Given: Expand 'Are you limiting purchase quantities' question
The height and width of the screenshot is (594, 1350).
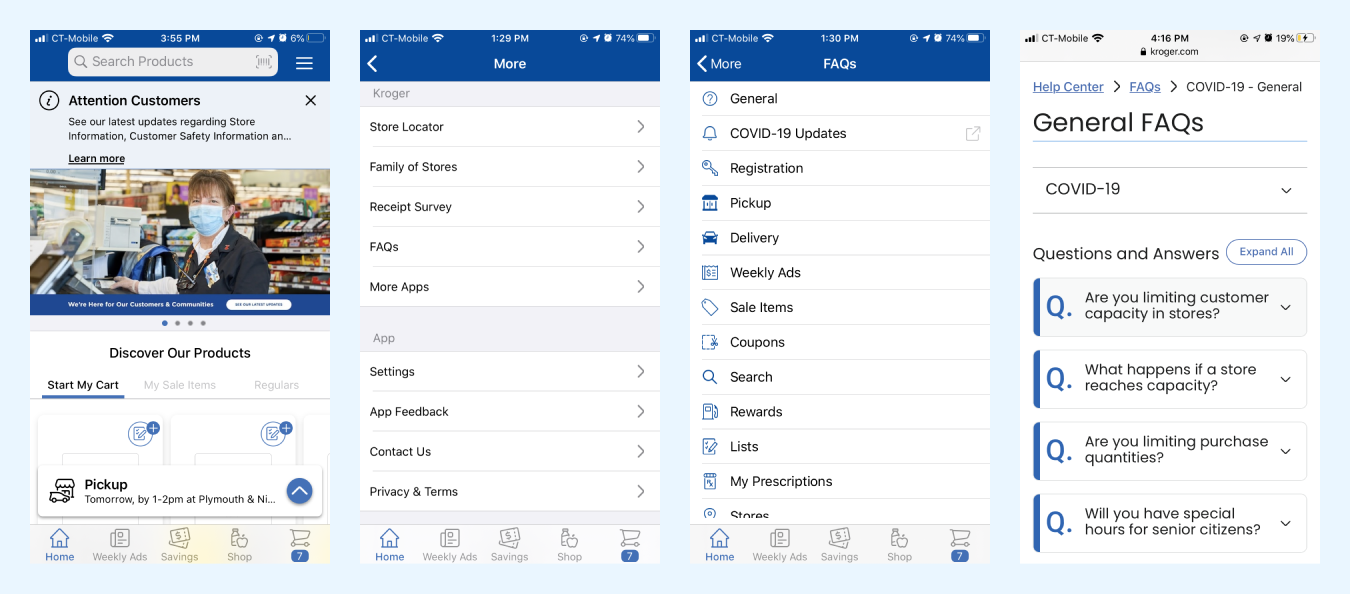Looking at the screenshot, I should pos(1170,451).
